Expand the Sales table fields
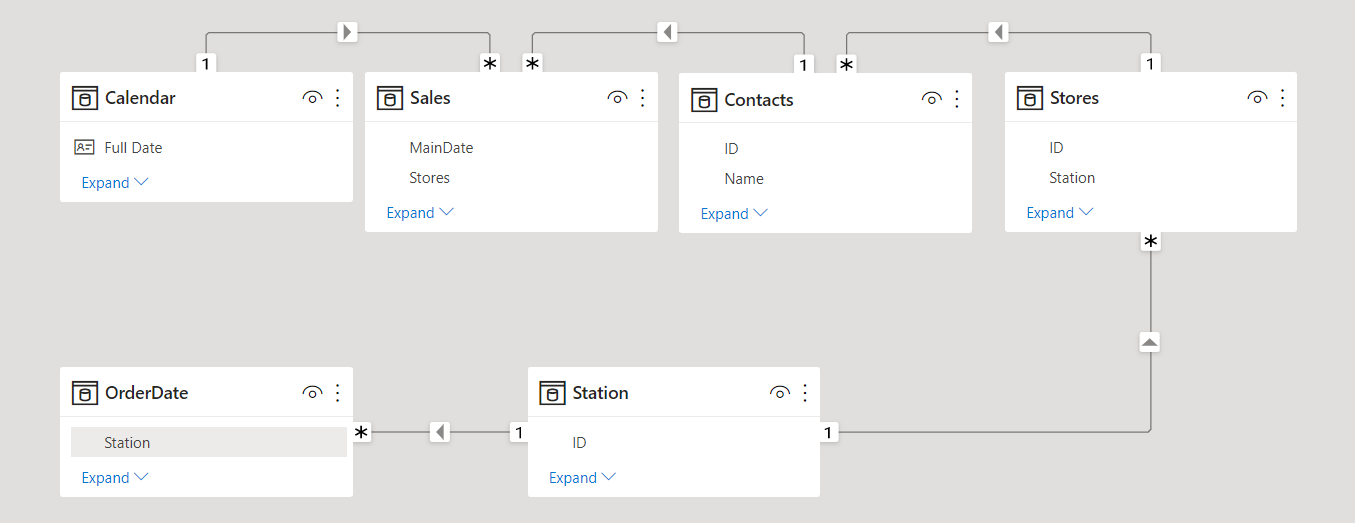The width and height of the screenshot is (1355, 523). (x=420, y=213)
